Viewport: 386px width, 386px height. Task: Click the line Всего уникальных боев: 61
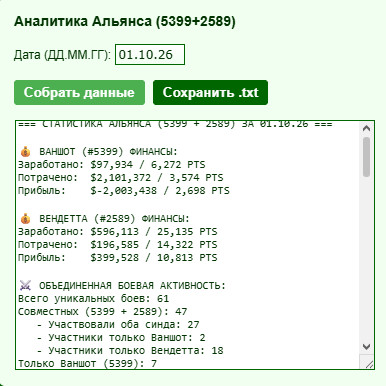94,298
